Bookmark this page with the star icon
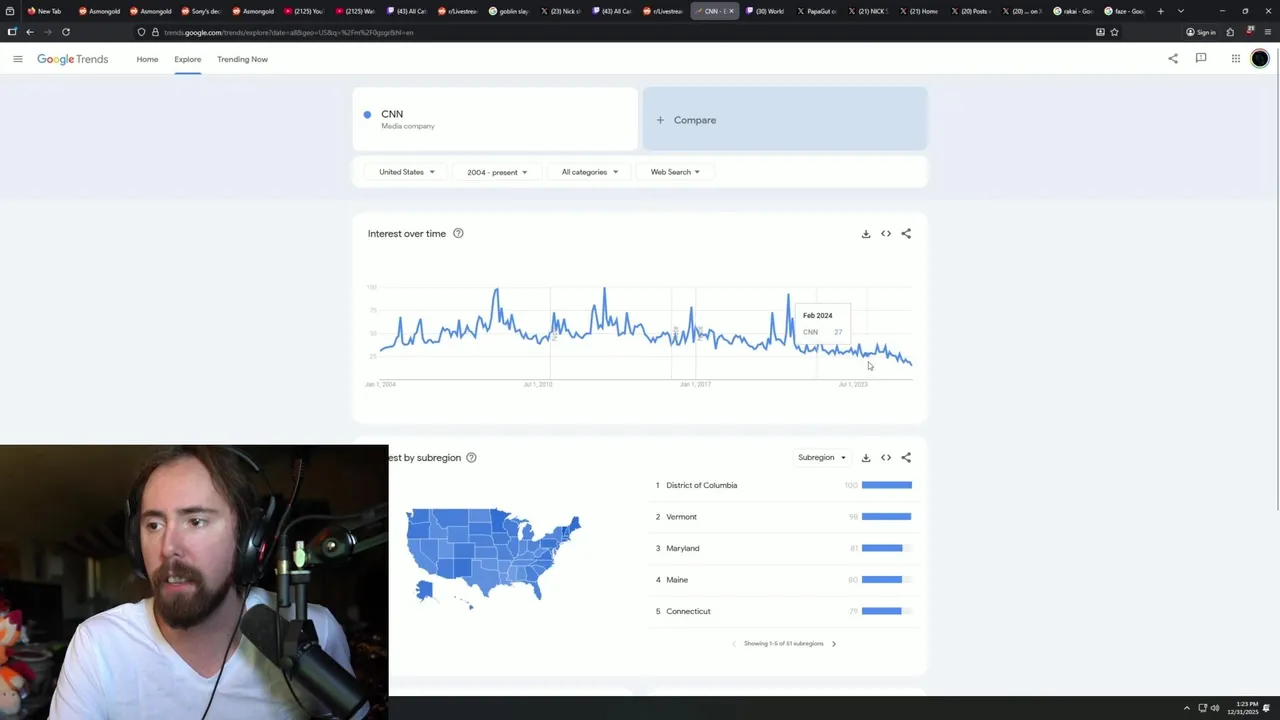 pyautogui.click(x=1114, y=32)
